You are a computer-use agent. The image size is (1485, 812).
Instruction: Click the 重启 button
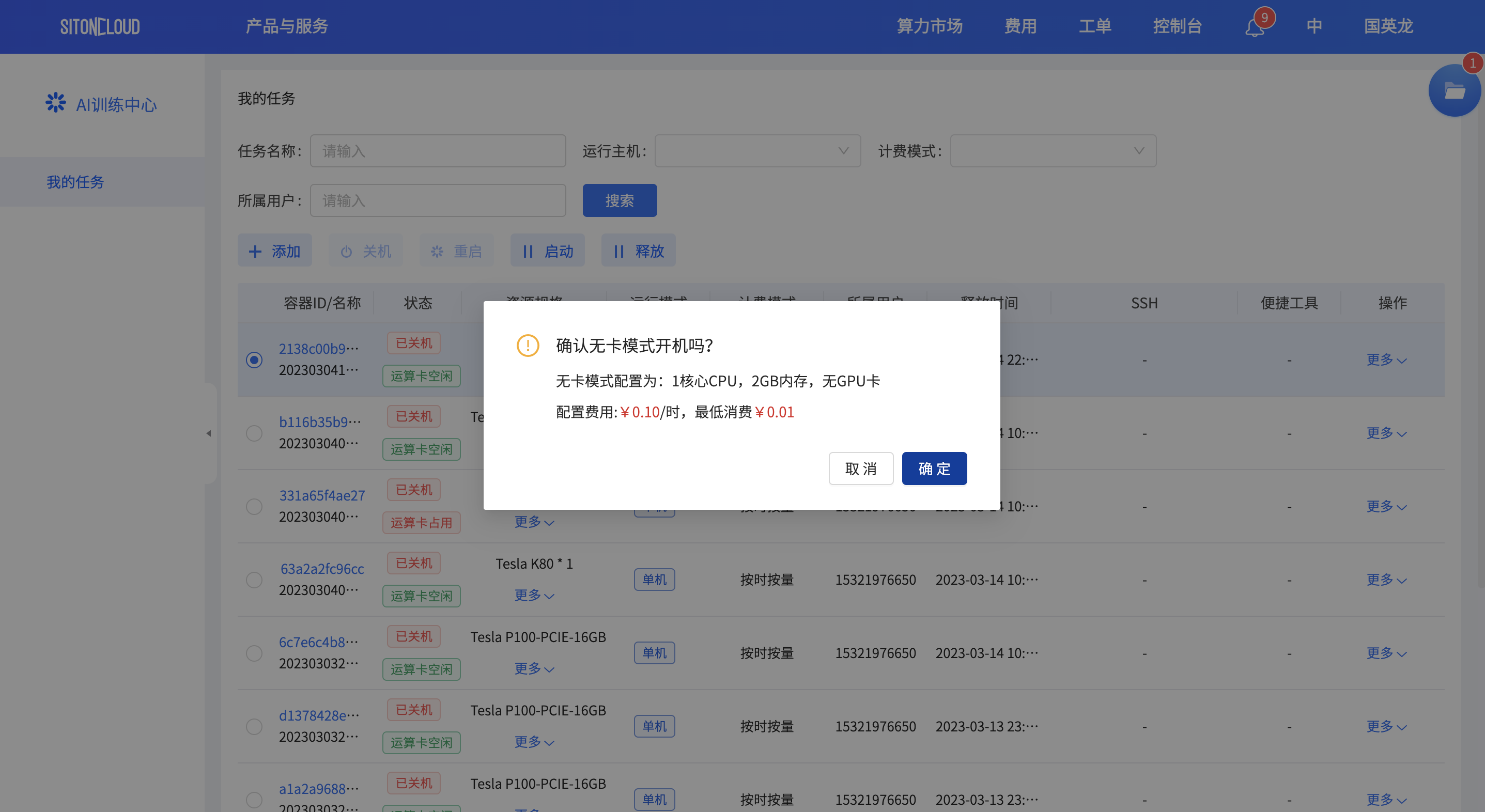coord(456,250)
